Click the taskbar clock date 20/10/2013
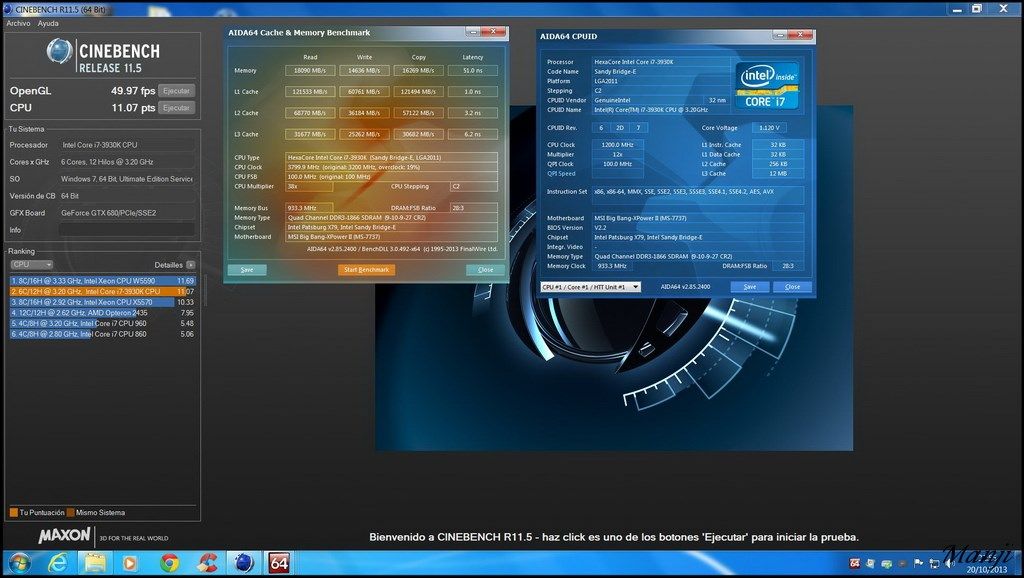Image resolution: width=1024 pixels, height=578 pixels. tap(987, 570)
